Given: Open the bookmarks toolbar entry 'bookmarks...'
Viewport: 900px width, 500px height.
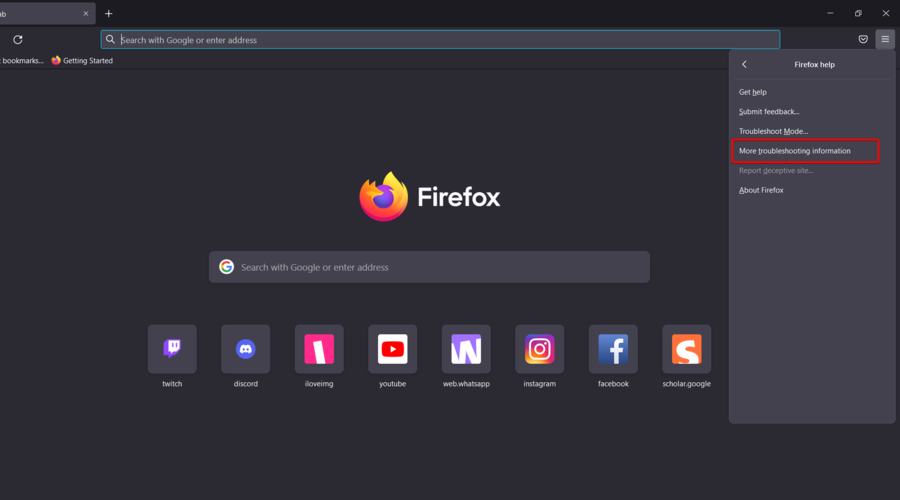Looking at the screenshot, I should click(x=22, y=60).
